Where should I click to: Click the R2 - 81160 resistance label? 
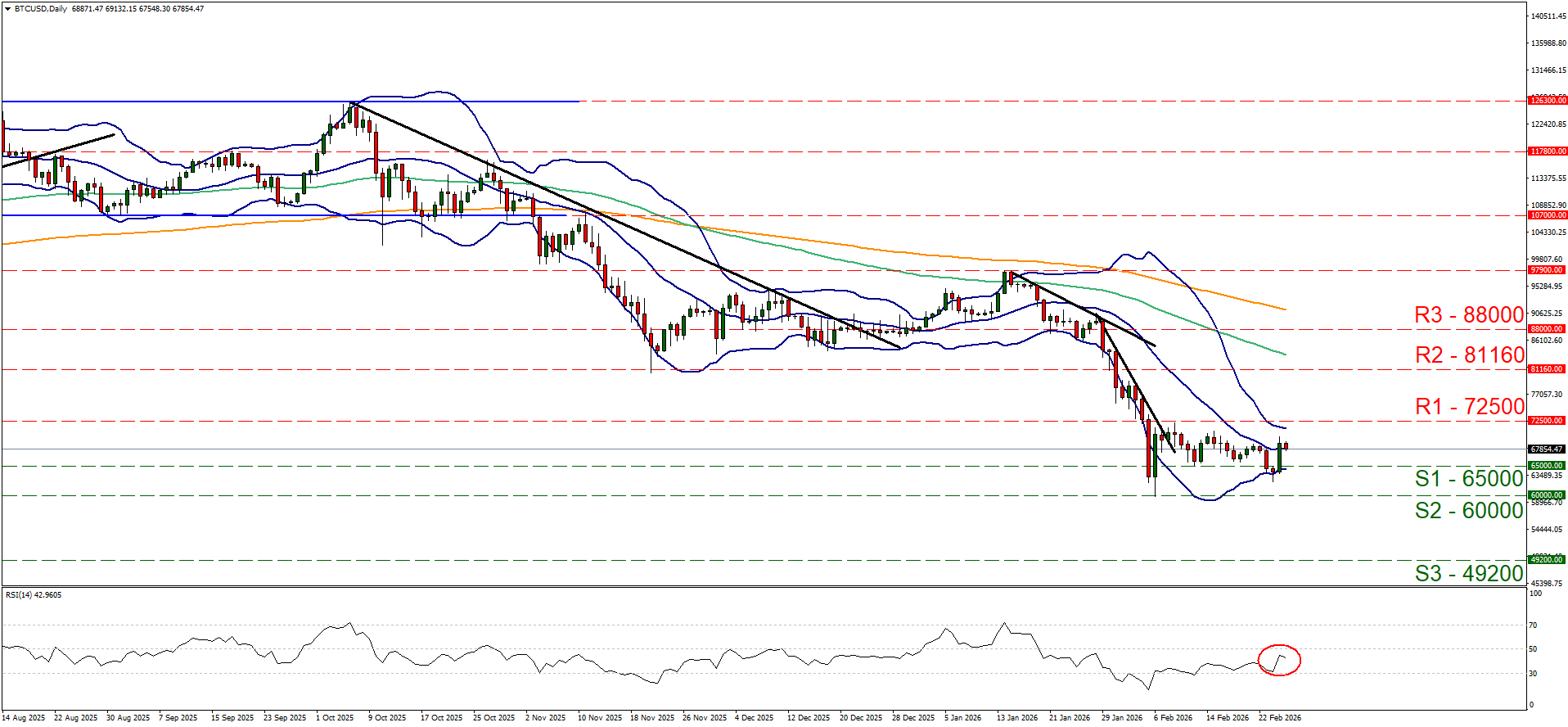pos(1469,355)
